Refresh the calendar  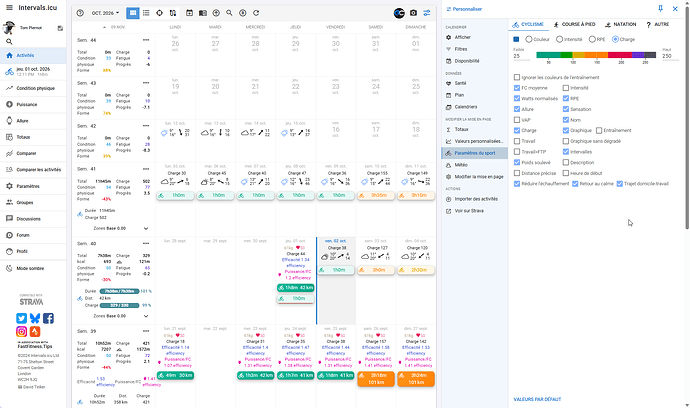tap(256, 13)
